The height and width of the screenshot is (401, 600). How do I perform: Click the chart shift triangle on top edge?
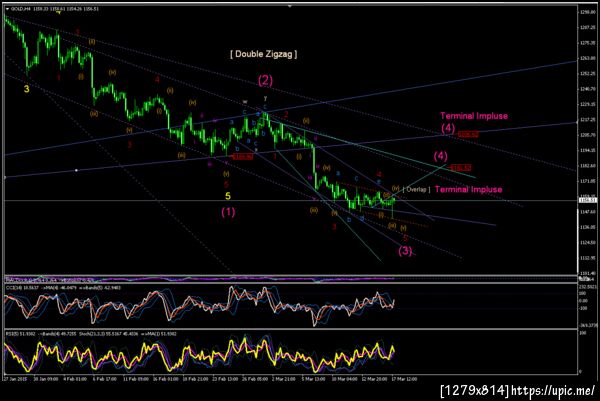[290, 6]
